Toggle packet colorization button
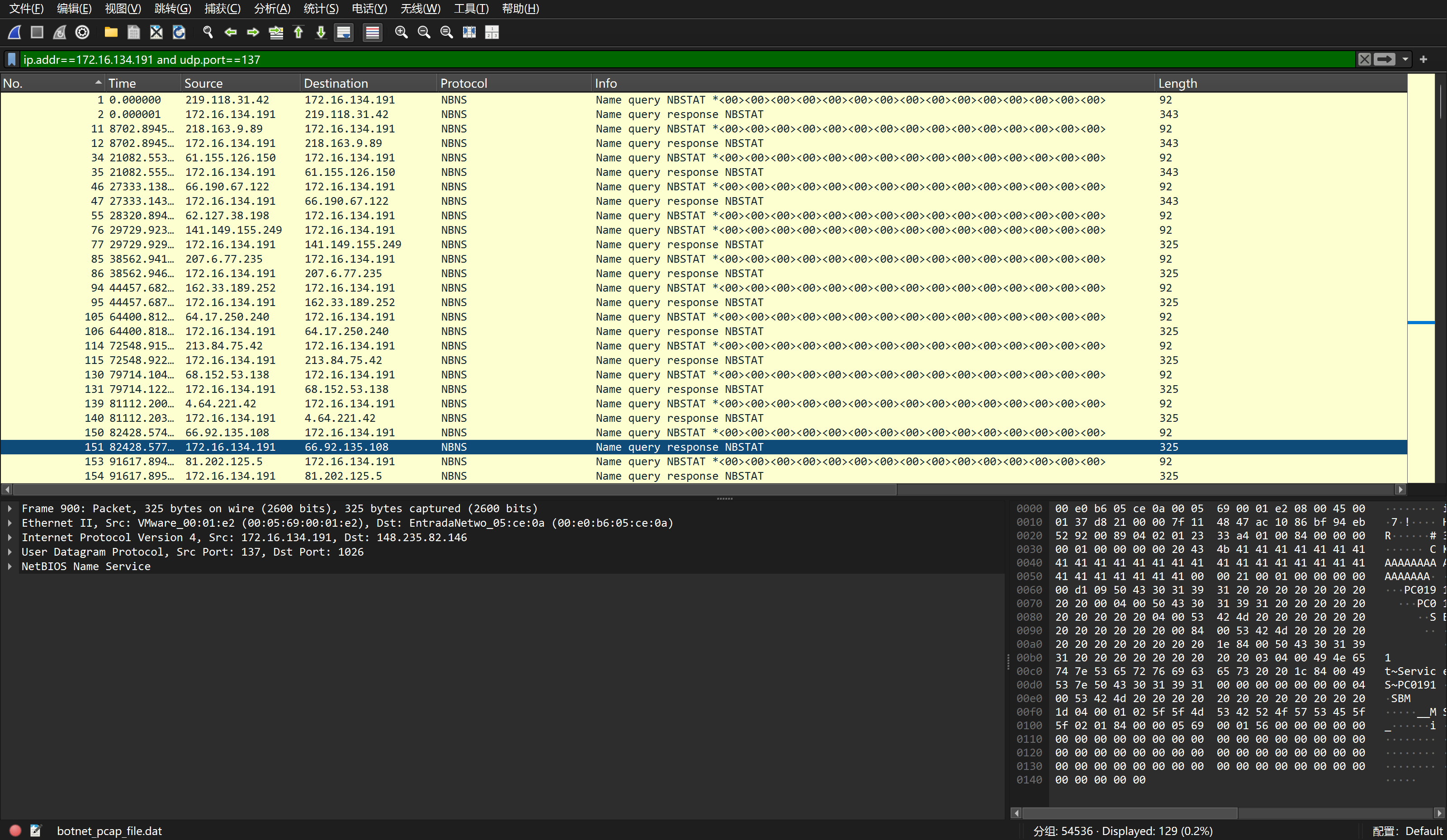Screen dimensions: 1447x840 click(373, 32)
